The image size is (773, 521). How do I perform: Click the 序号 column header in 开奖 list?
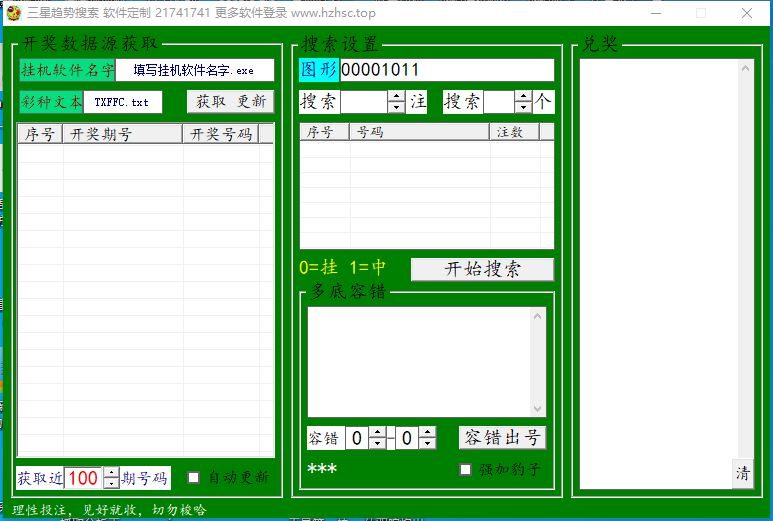point(40,134)
